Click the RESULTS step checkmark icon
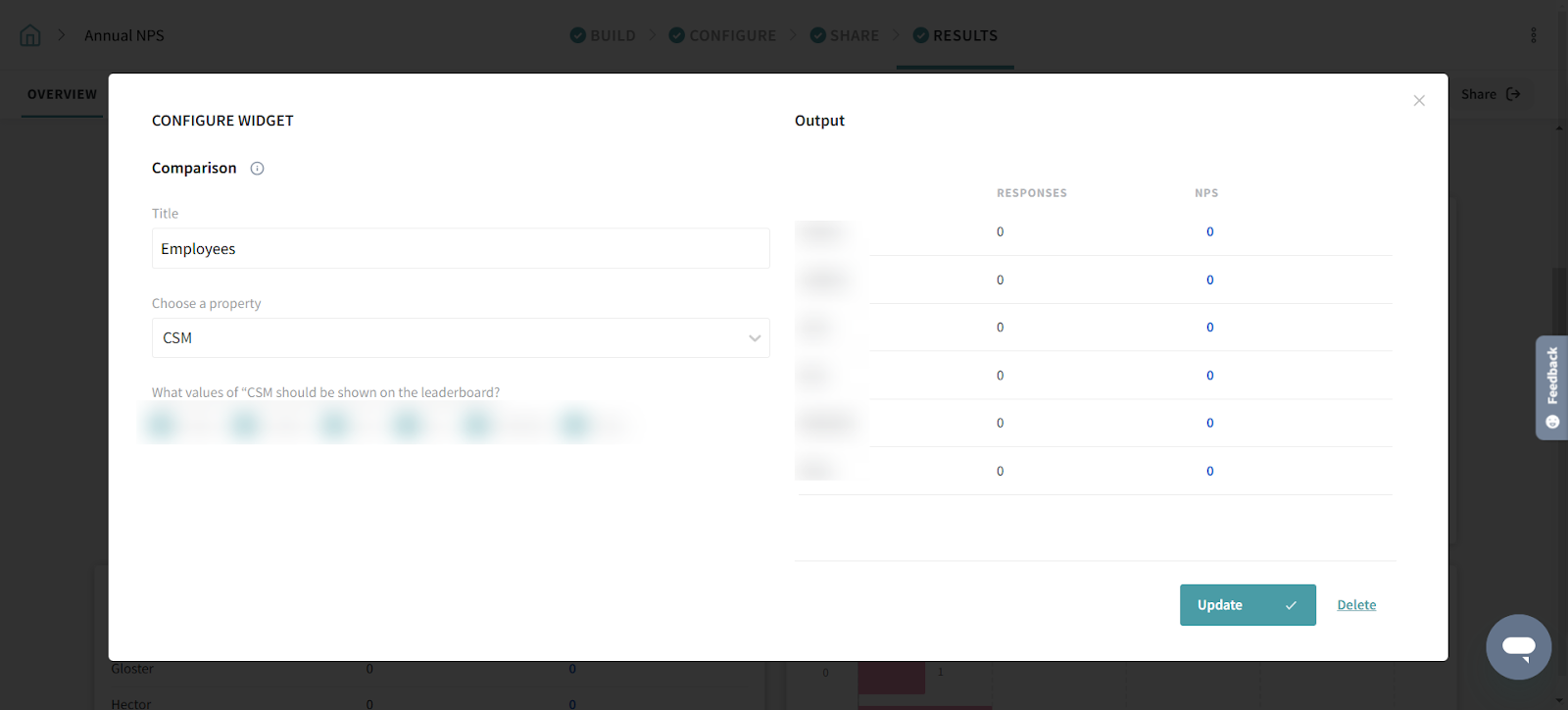 click(x=920, y=35)
